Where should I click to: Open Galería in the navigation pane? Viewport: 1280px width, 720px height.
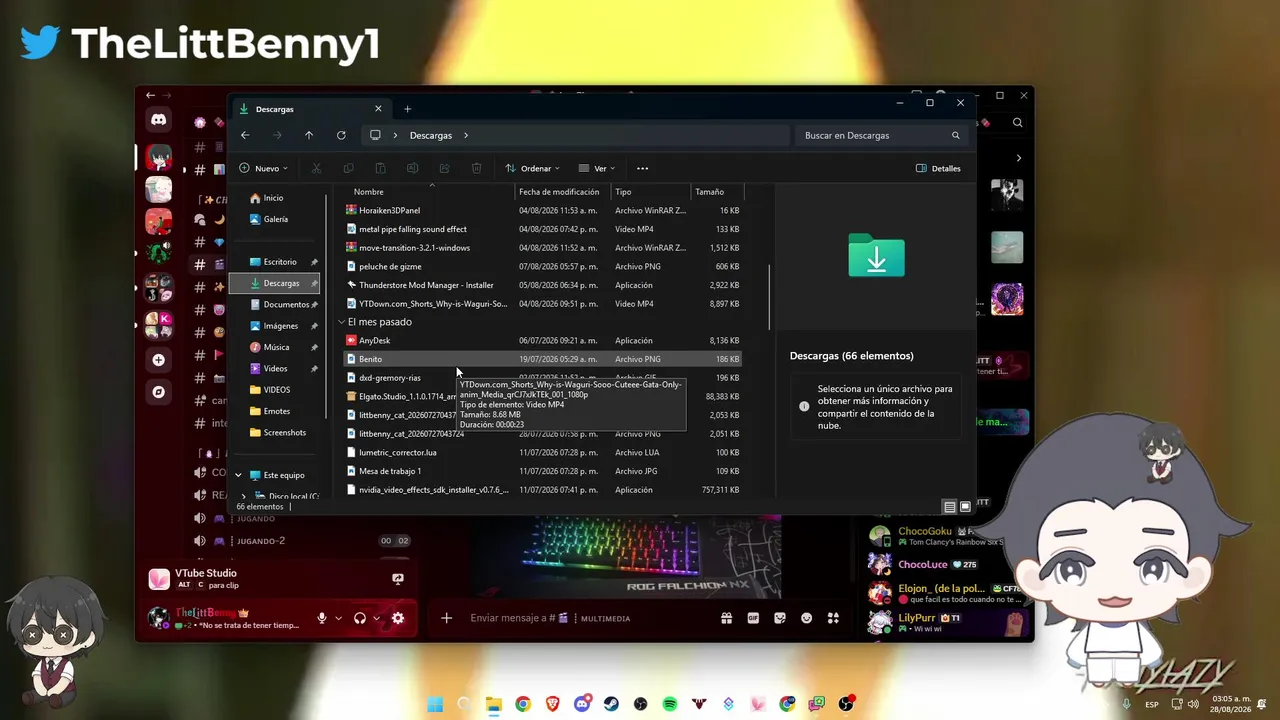(275, 219)
